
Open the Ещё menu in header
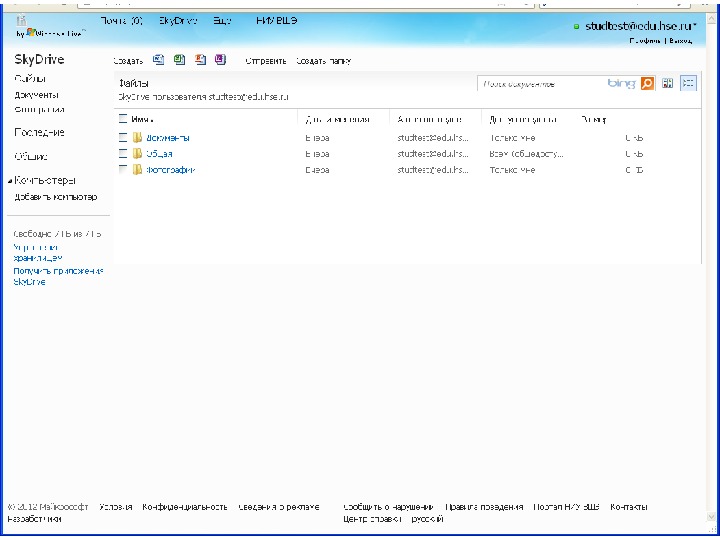222,21
